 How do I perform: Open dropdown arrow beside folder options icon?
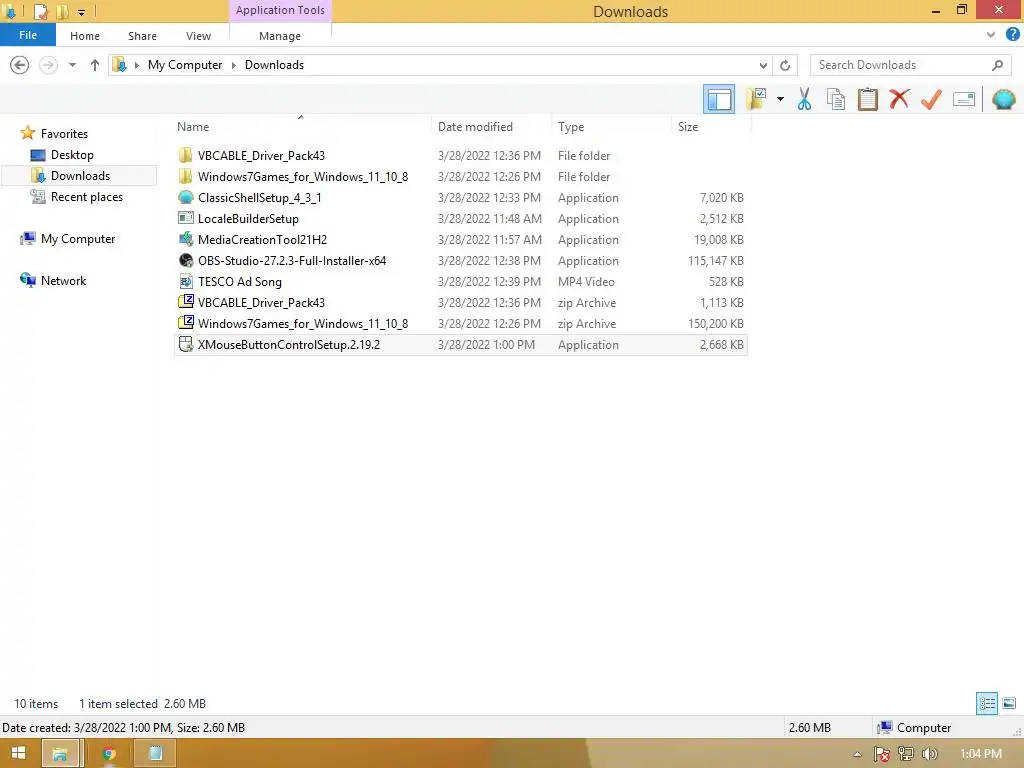coord(780,99)
